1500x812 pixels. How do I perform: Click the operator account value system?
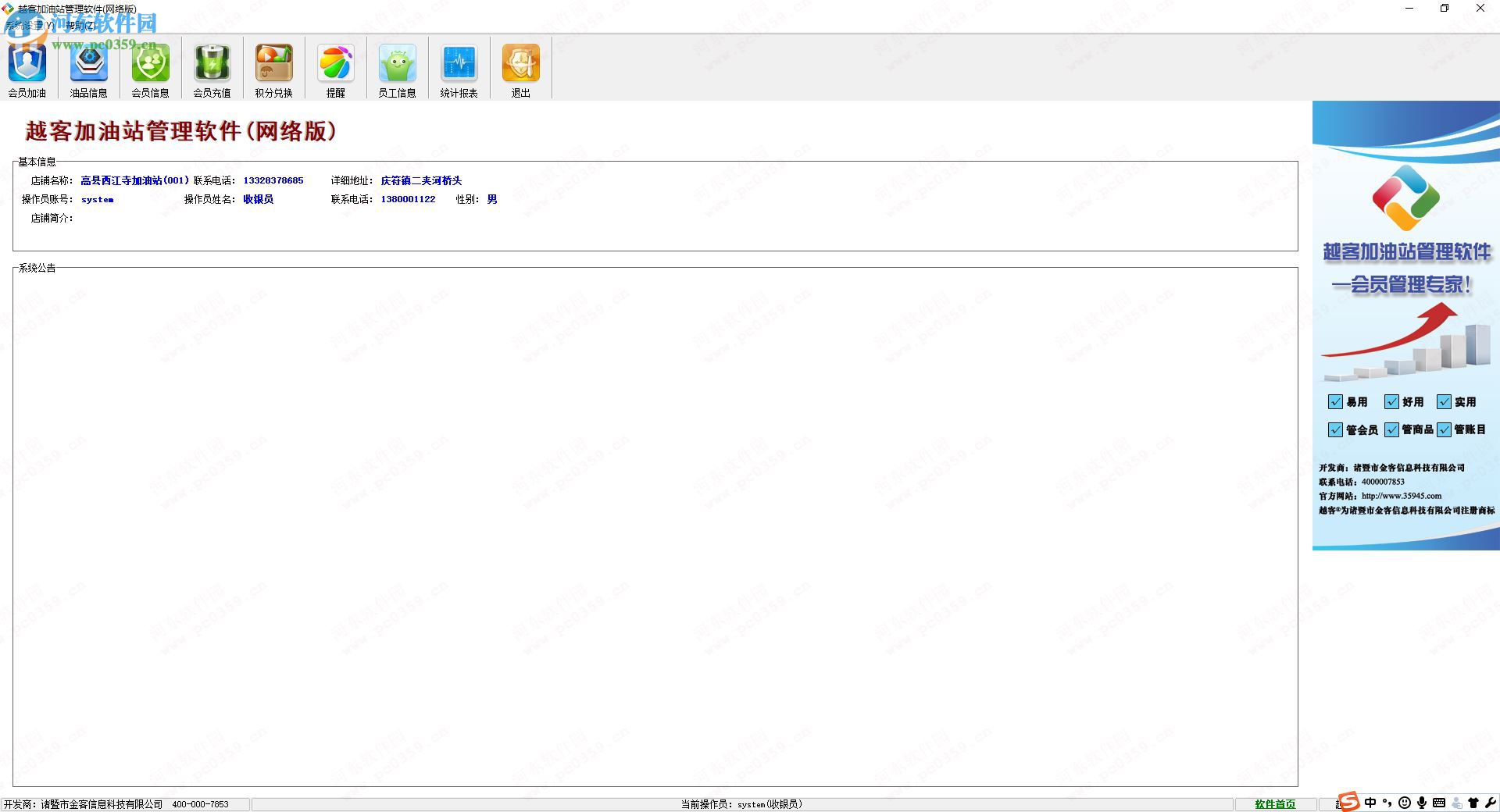pos(98,200)
